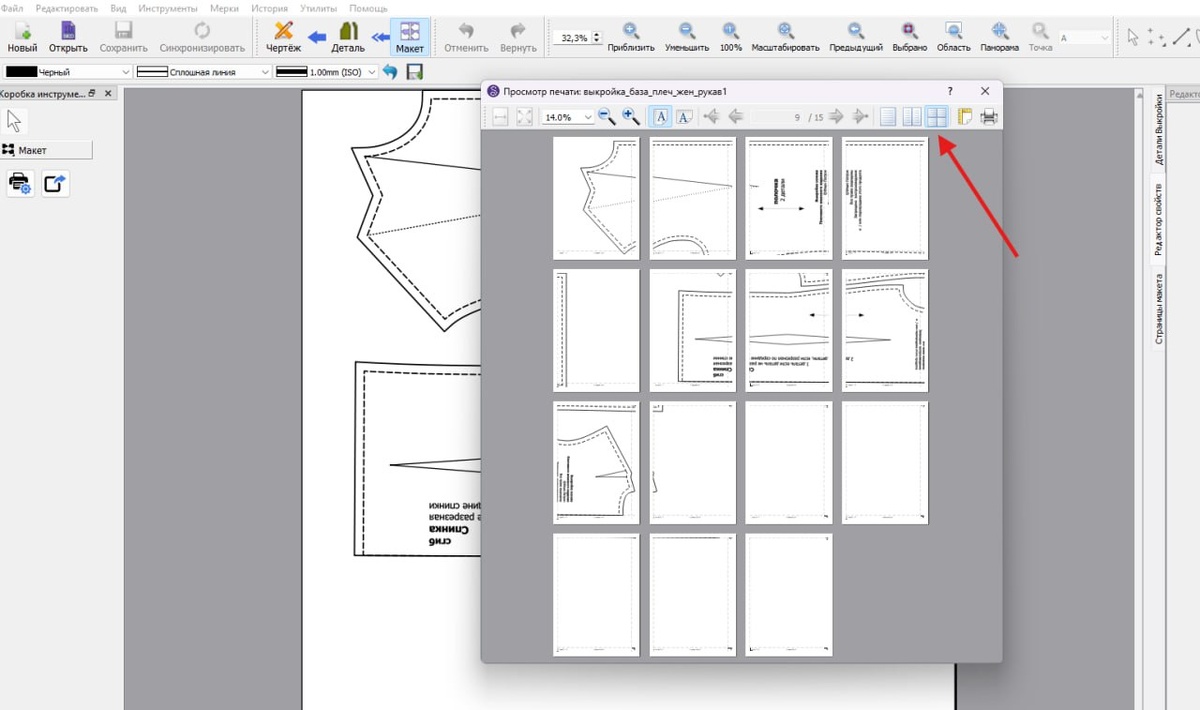
Task: Show overview of all pages in preview
Action: (x=936, y=117)
